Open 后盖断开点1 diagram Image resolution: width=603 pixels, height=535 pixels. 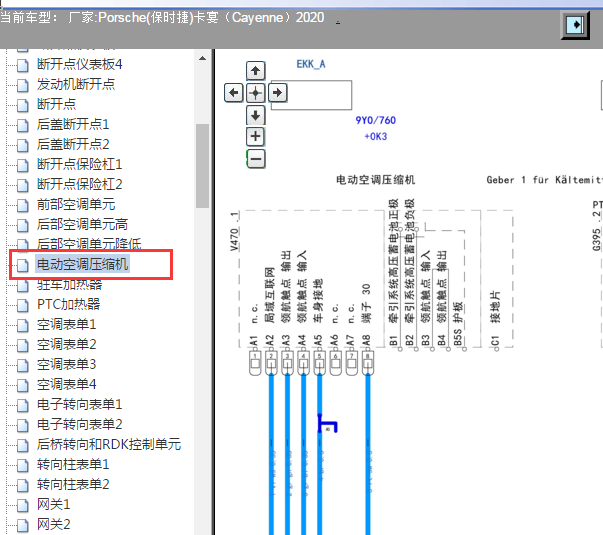coord(73,124)
